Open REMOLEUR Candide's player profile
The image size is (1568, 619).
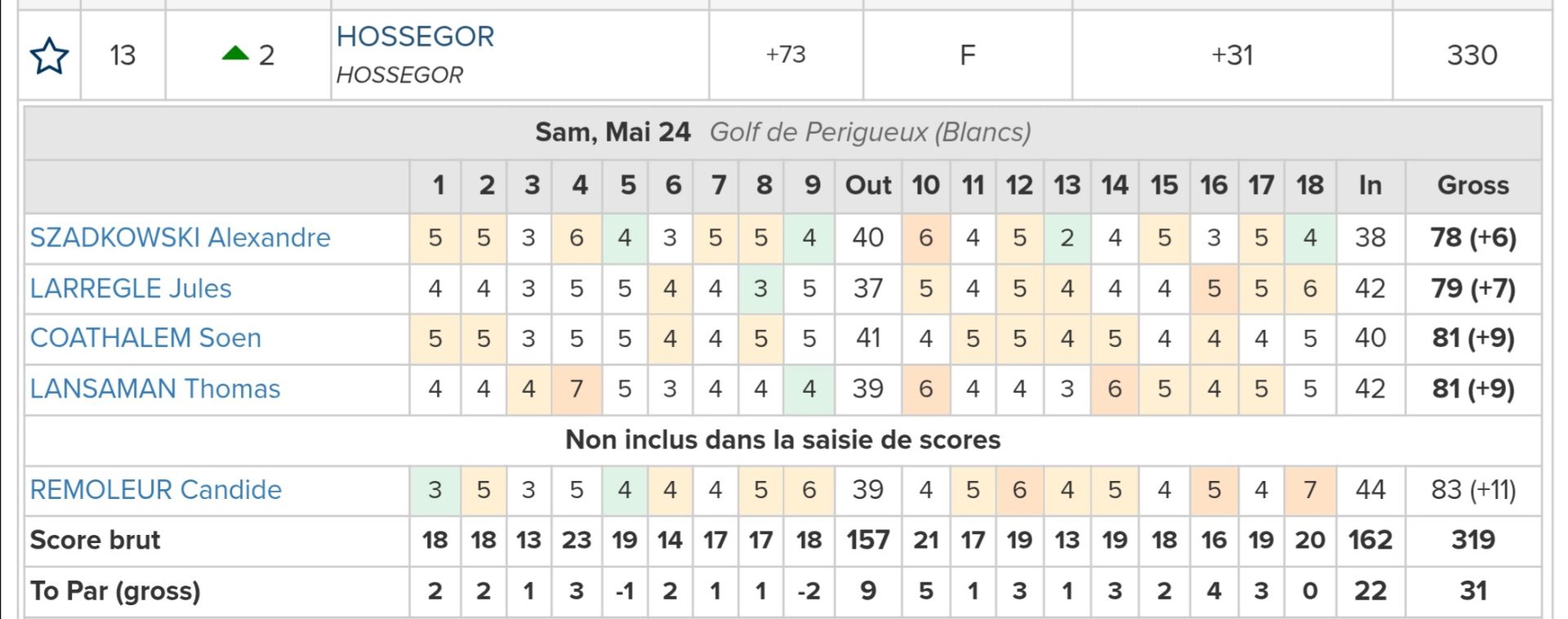click(x=156, y=490)
